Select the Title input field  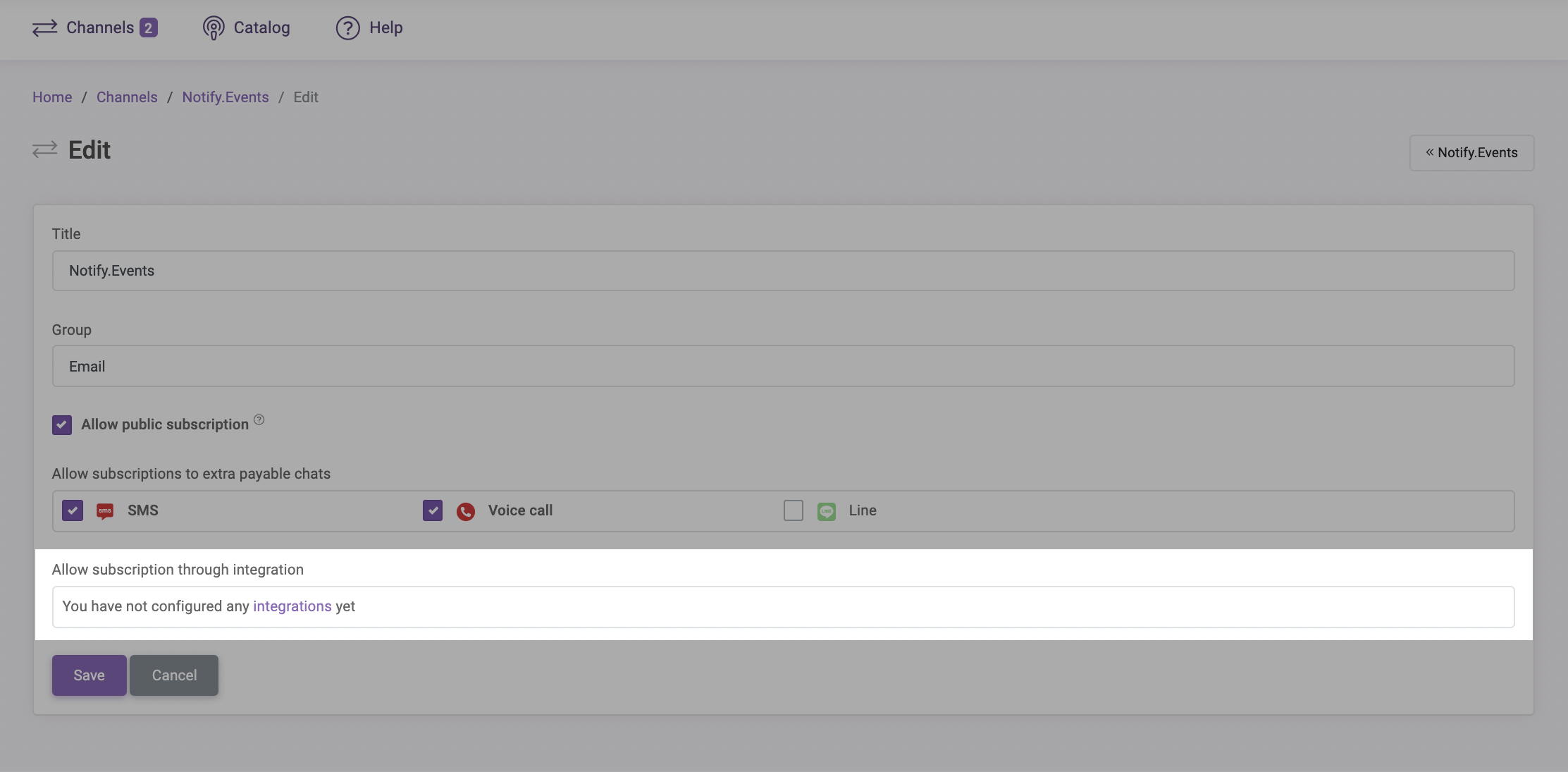click(x=783, y=270)
